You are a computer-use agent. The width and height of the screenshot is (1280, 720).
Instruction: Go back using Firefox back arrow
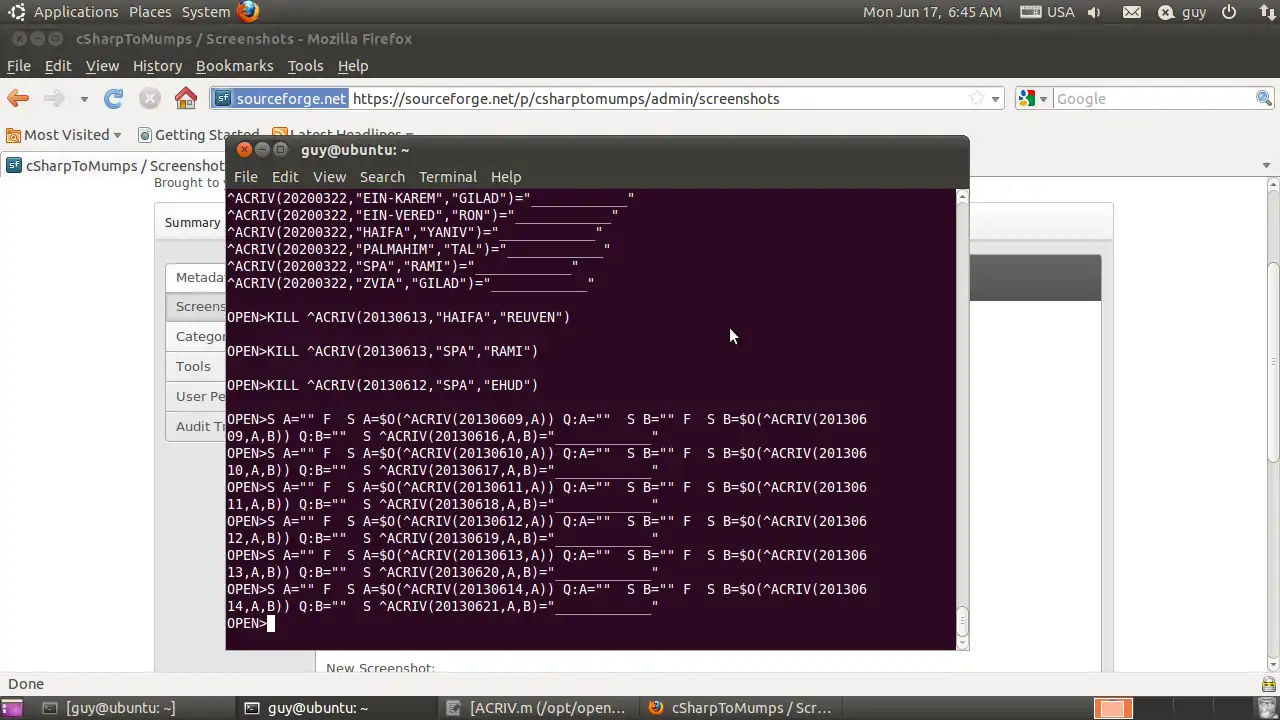(18, 98)
